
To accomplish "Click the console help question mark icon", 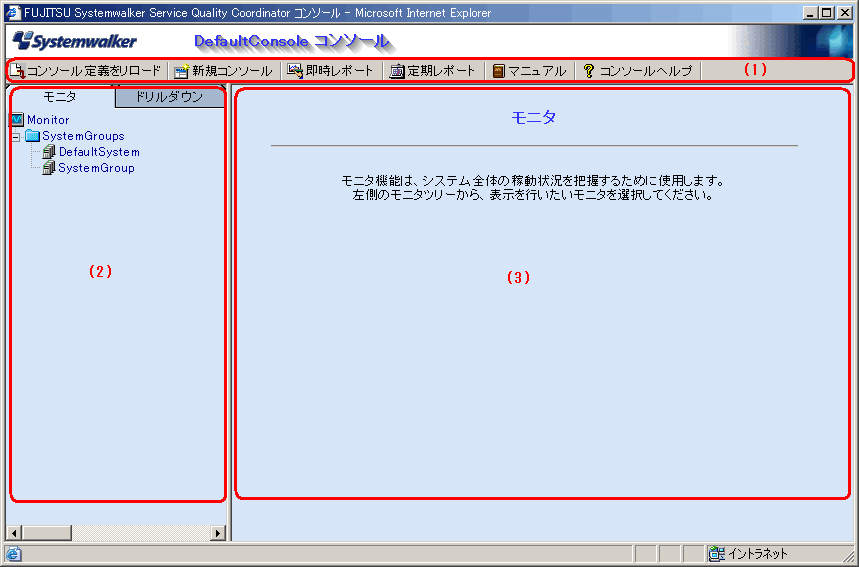I will click(588, 71).
